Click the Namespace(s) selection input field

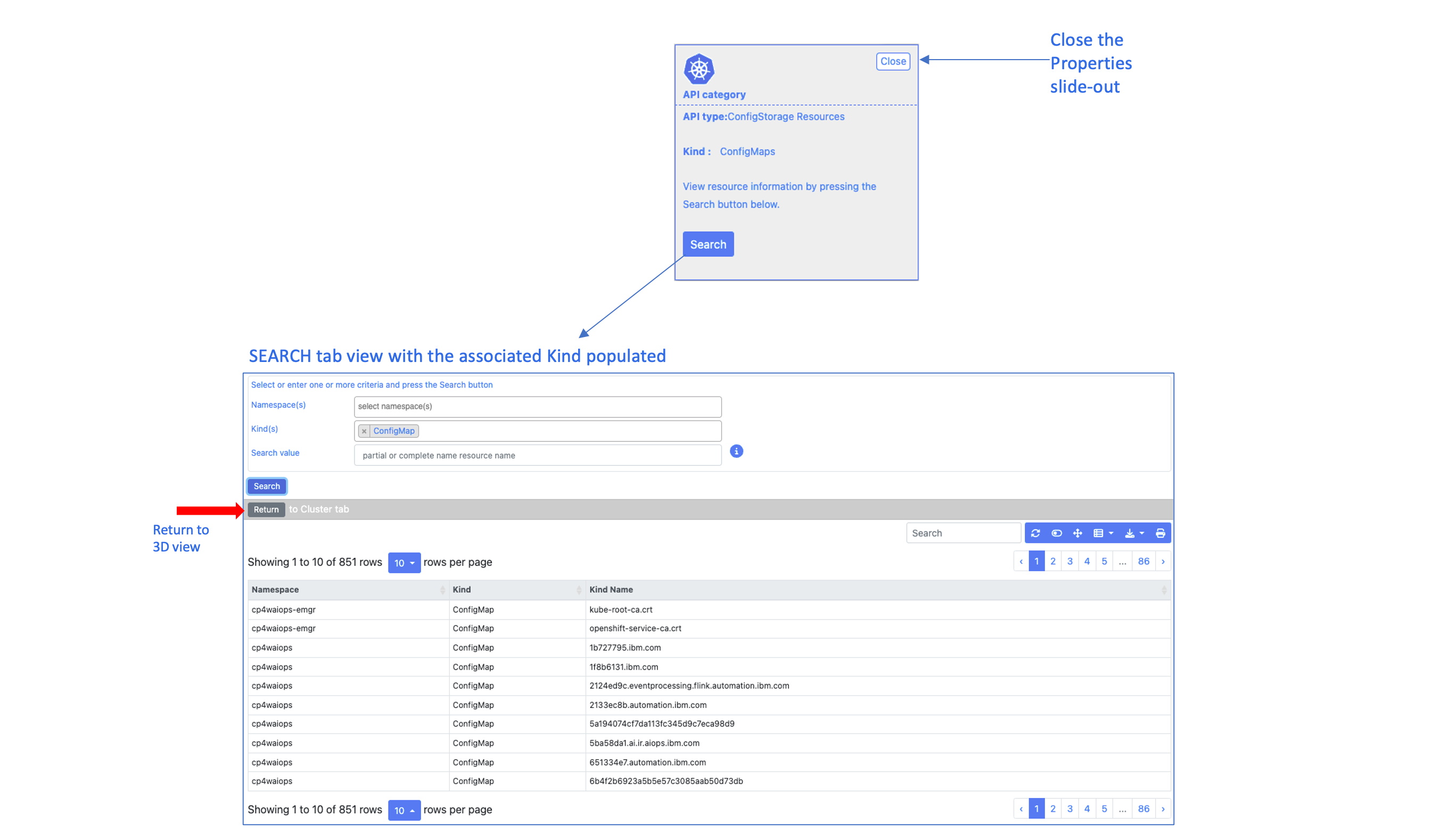tap(537, 407)
